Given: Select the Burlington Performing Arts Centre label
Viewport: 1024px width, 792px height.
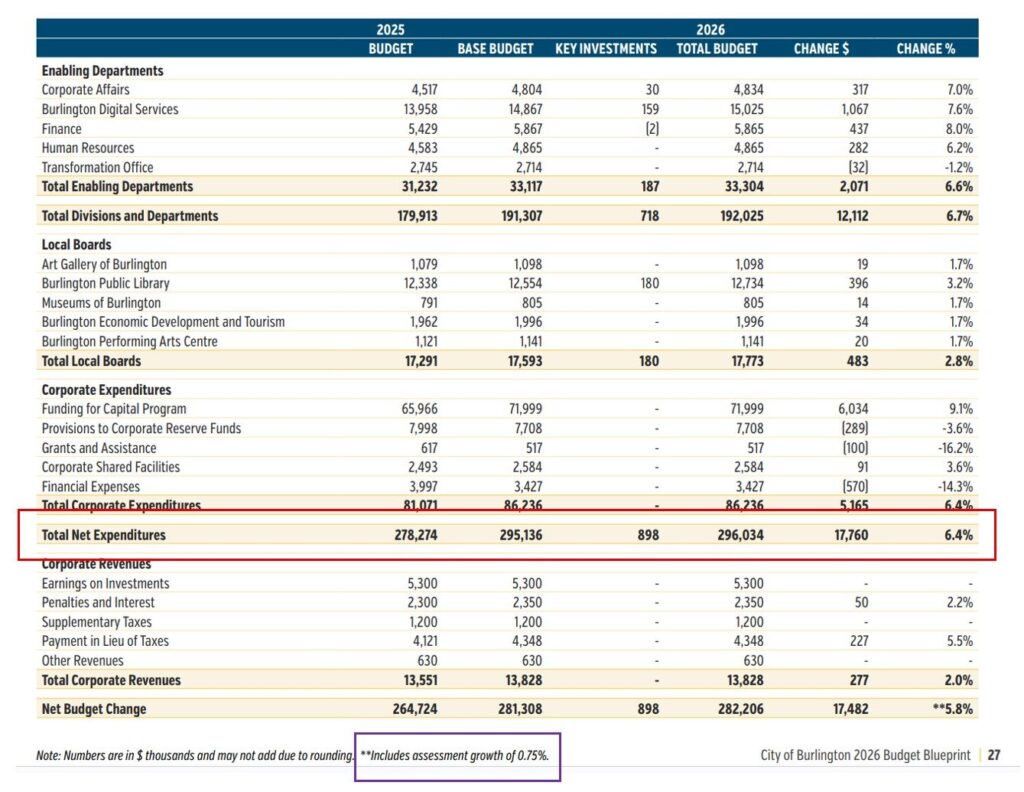Looking at the screenshot, I should [x=129, y=342].
